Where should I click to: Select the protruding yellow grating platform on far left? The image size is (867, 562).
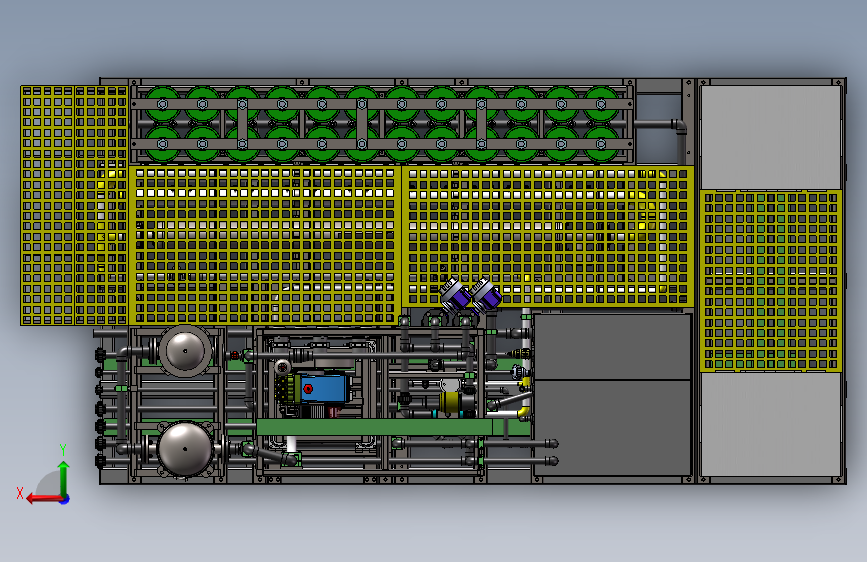point(74,205)
